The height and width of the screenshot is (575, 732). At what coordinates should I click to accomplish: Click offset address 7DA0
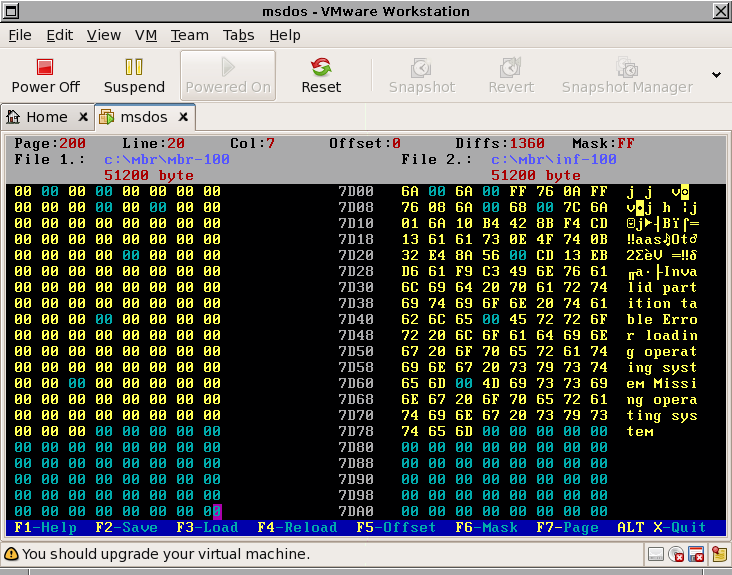pyautogui.click(x=356, y=512)
